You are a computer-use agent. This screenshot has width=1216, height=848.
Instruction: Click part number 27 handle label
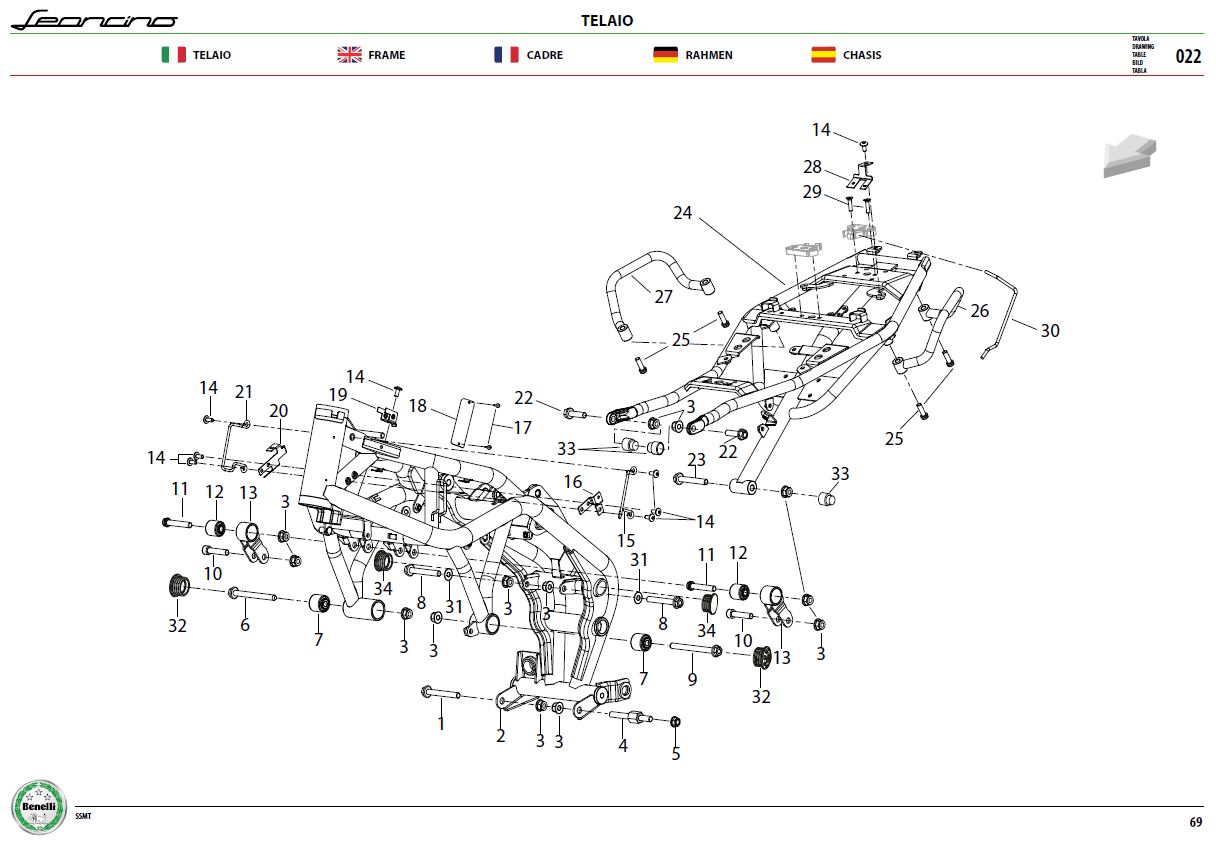663,296
